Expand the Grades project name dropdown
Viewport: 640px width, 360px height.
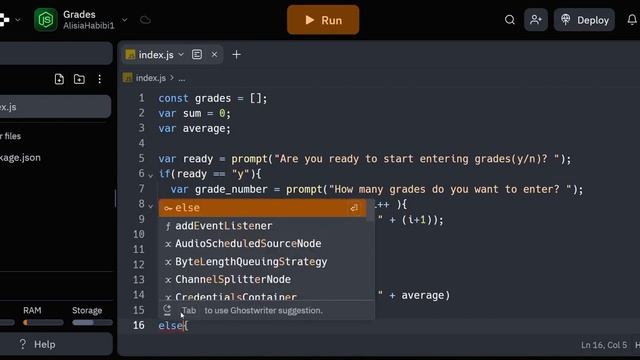tap(124, 20)
